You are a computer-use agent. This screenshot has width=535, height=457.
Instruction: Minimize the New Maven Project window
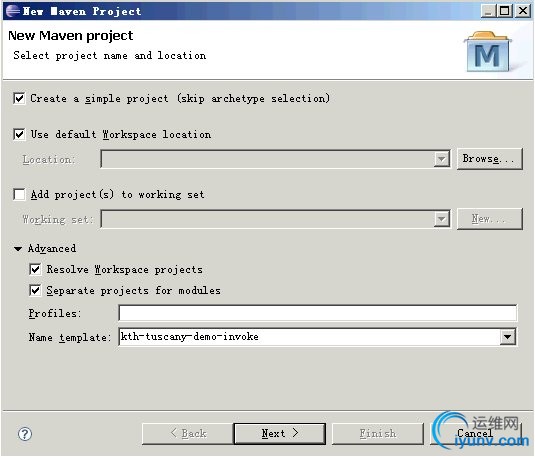tap(488, 11)
